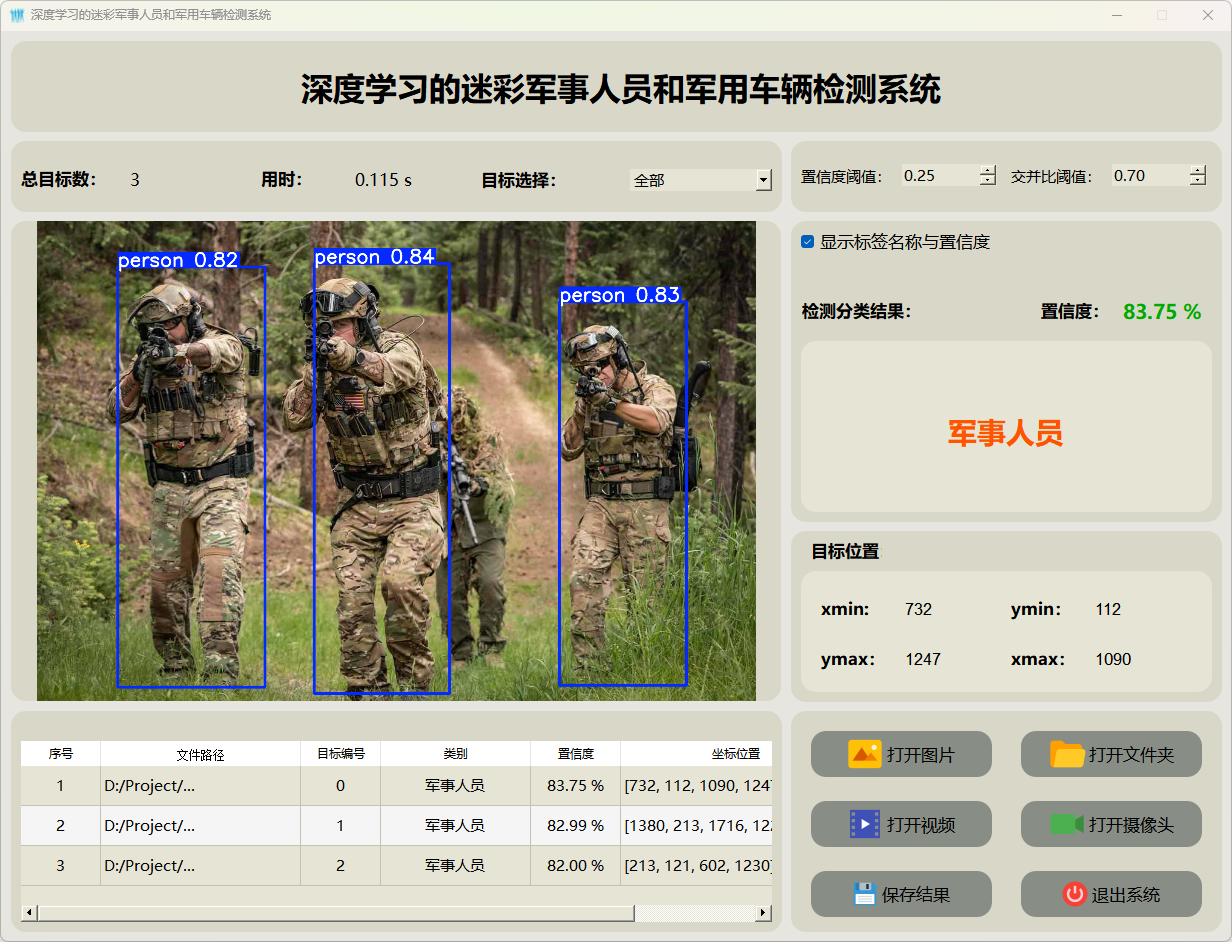Click the picture icon on 打开图片
This screenshot has width=1232, height=942.
click(x=864, y=754)
